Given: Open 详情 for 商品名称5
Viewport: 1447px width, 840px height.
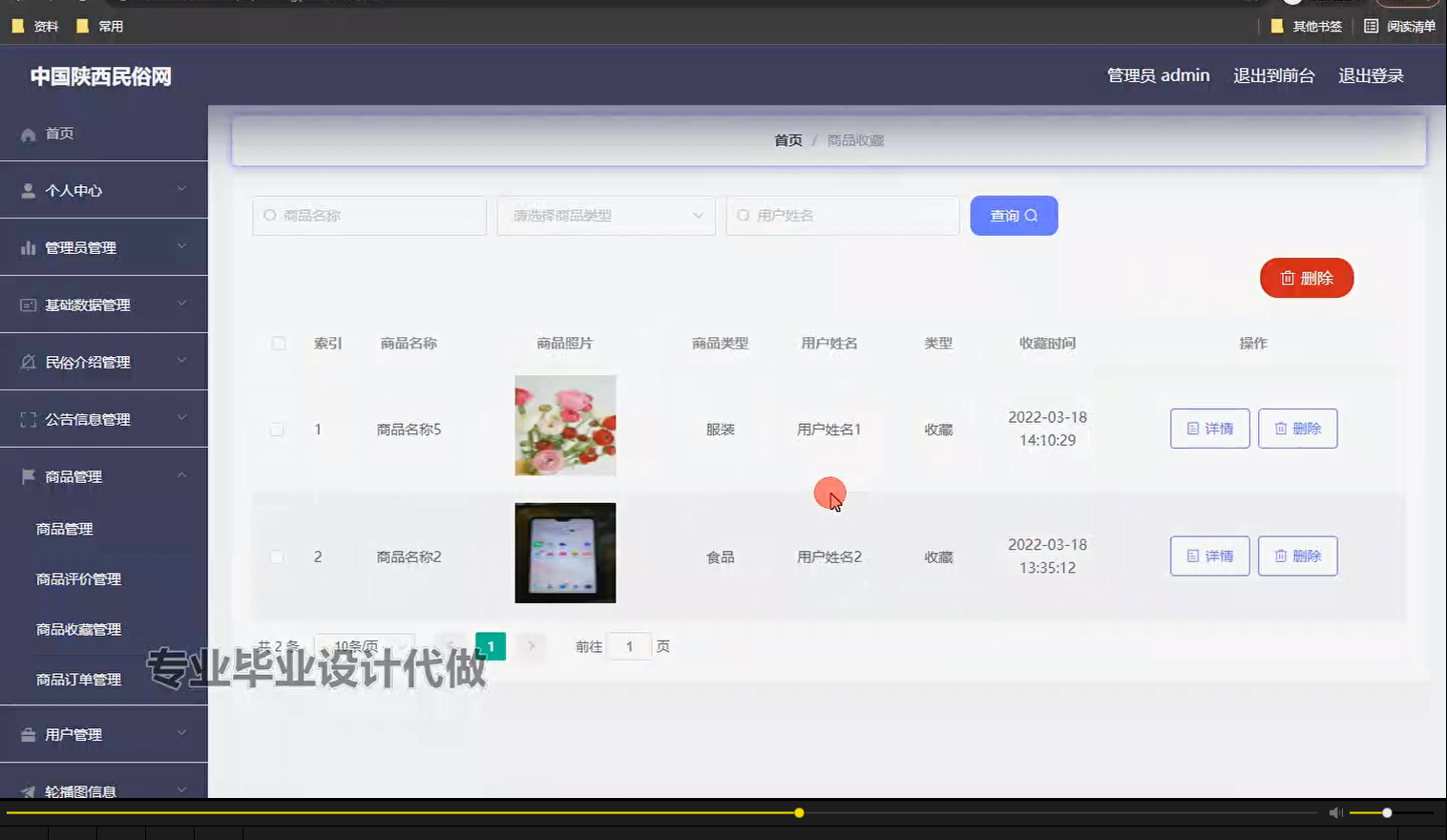Looking at the screenshot, I should click(x=1208, y=429).
